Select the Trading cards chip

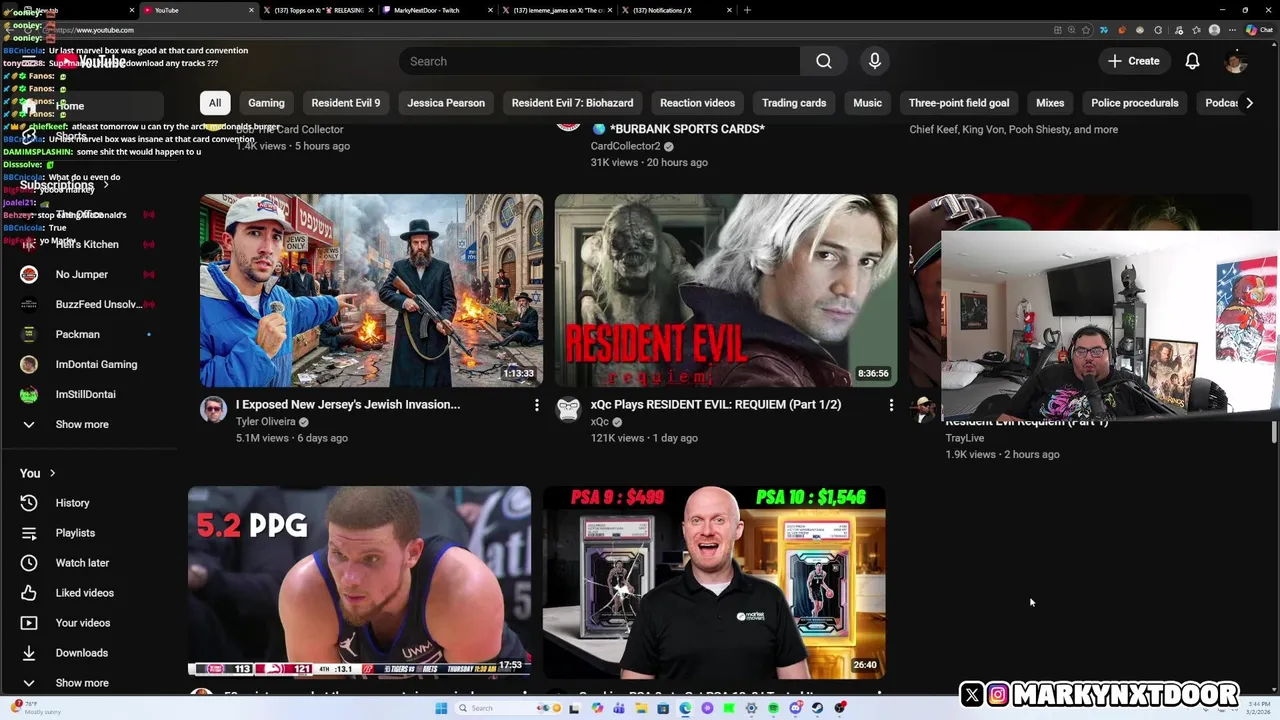tap(794, 103)
